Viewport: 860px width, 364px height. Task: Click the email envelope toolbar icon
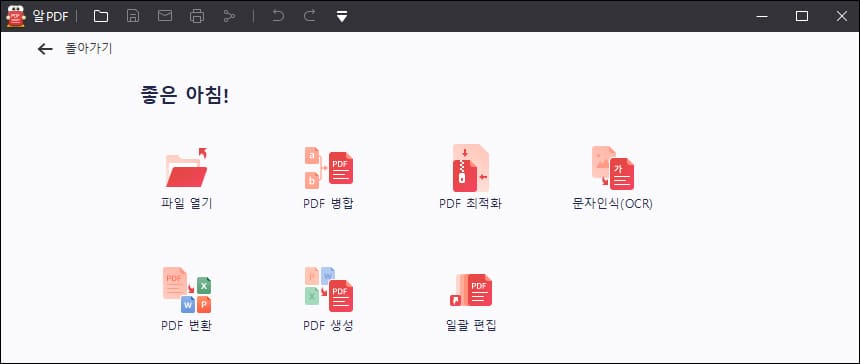coord(165,16)
